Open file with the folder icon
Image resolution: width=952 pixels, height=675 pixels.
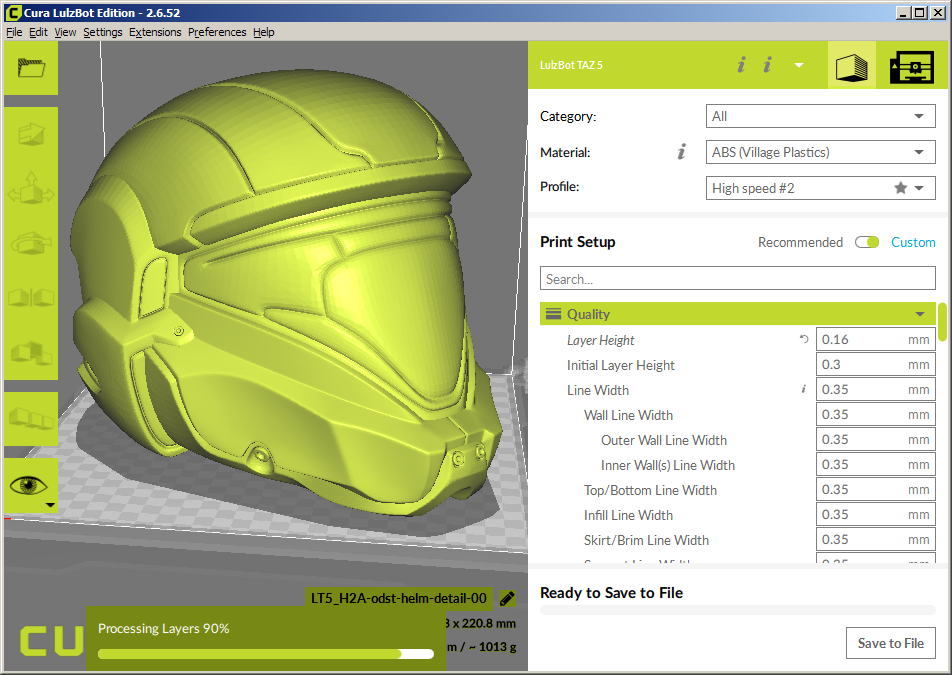click(x=31, y=67)
